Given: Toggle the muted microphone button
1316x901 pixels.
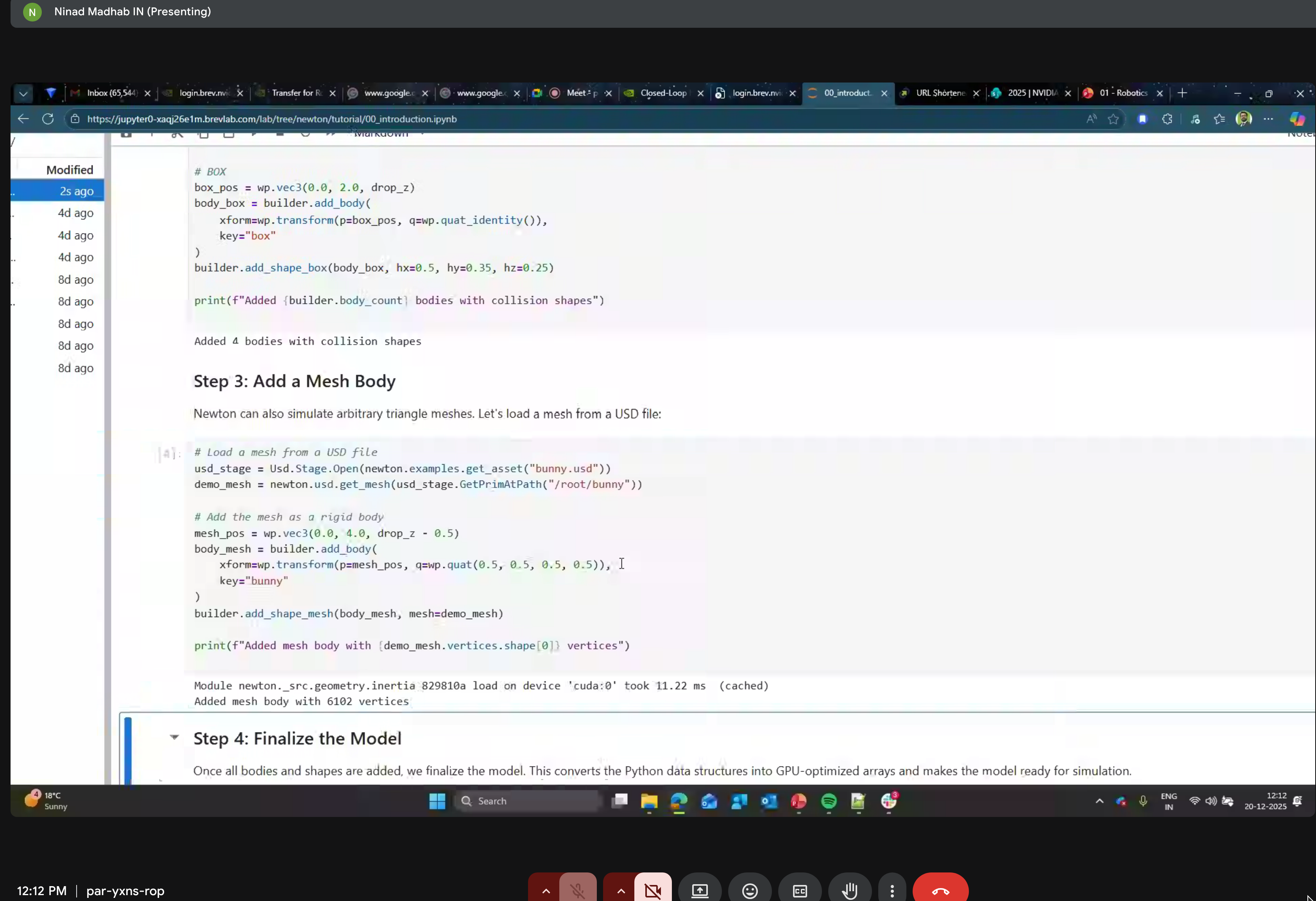Looking at the screenshot, I should tap(578, 890).
